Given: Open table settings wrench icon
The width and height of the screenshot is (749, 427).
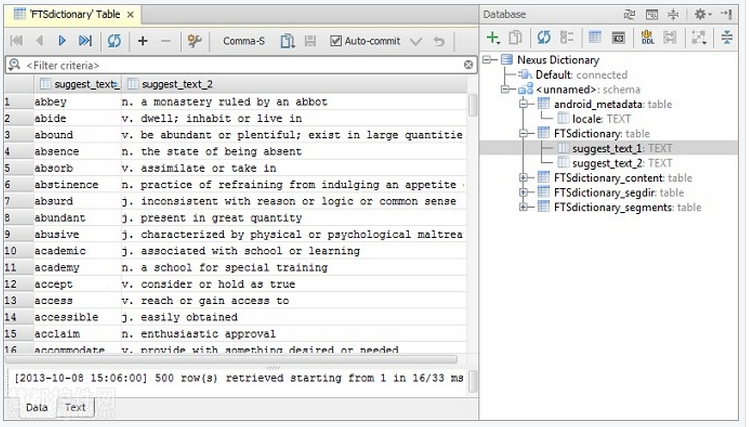Looking at the screenshot, I should [x=194, y=41].
